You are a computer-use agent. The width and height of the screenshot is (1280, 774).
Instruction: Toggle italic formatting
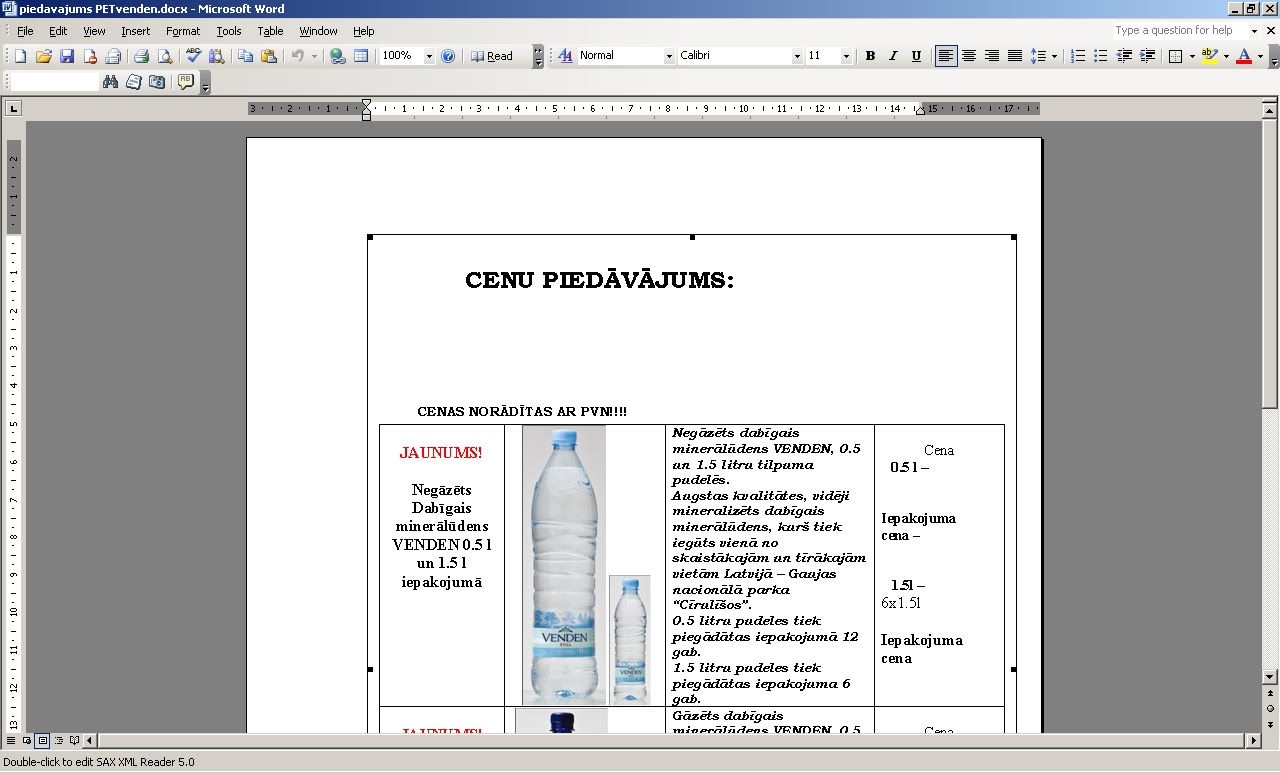click(x=893, y=56)
